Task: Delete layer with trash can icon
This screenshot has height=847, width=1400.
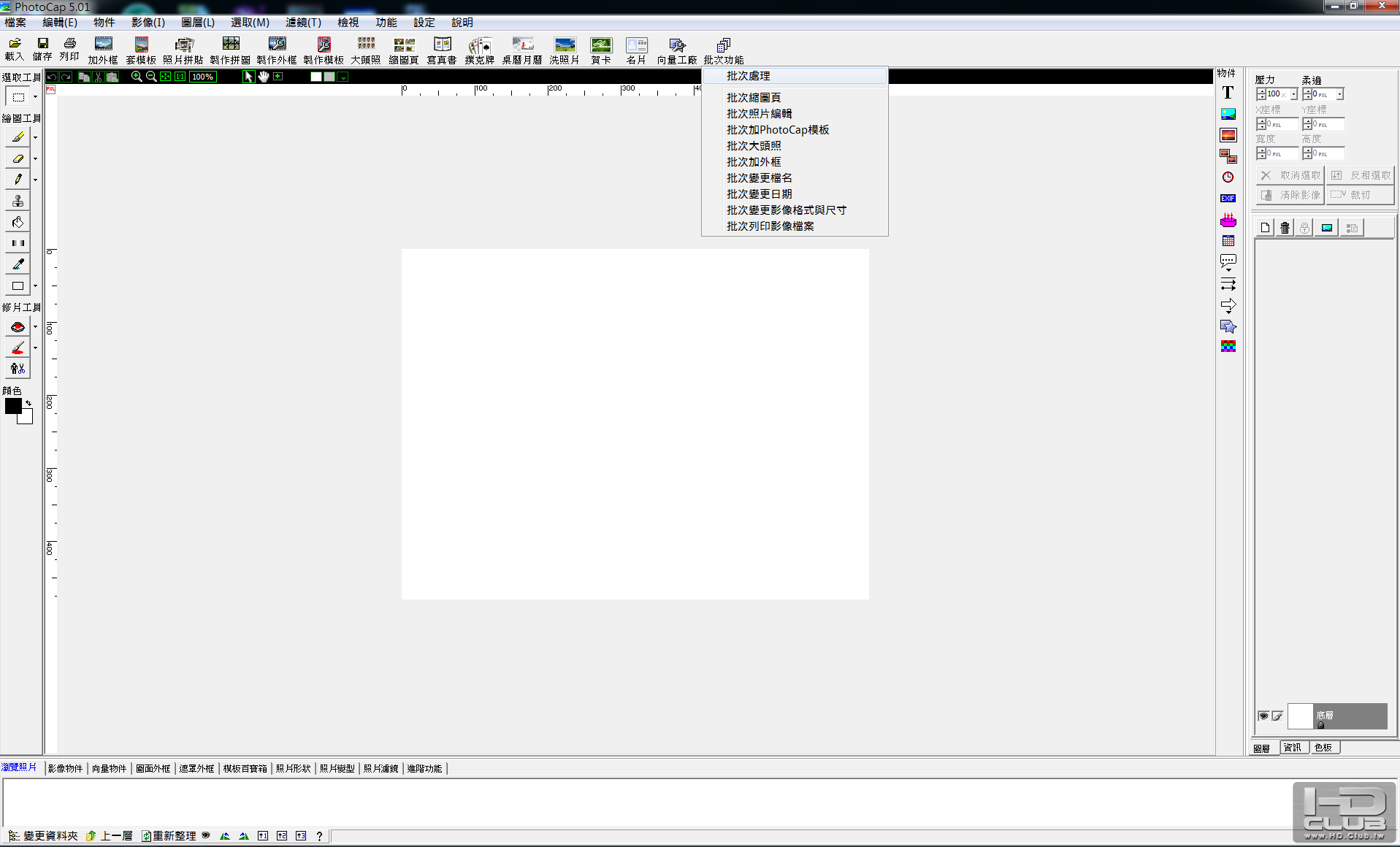Action: [x=1285, y=228]
